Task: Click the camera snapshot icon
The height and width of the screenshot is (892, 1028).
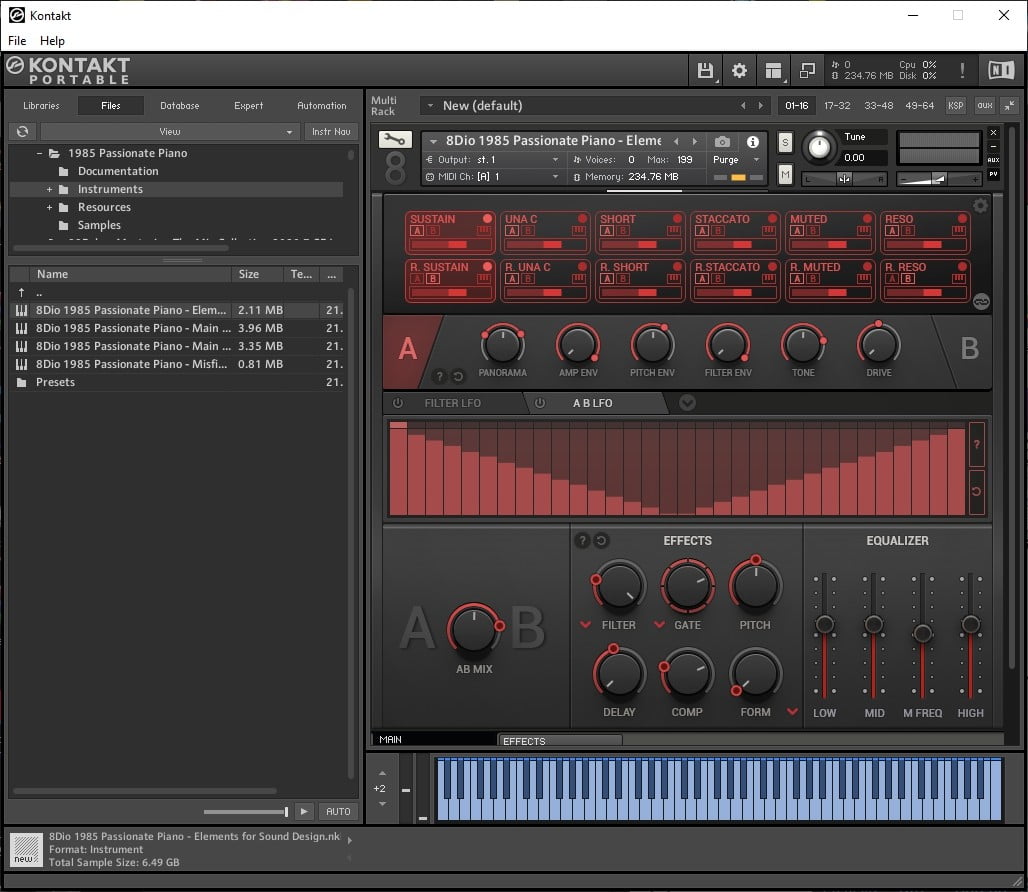Action: click(x=722, y=142)
